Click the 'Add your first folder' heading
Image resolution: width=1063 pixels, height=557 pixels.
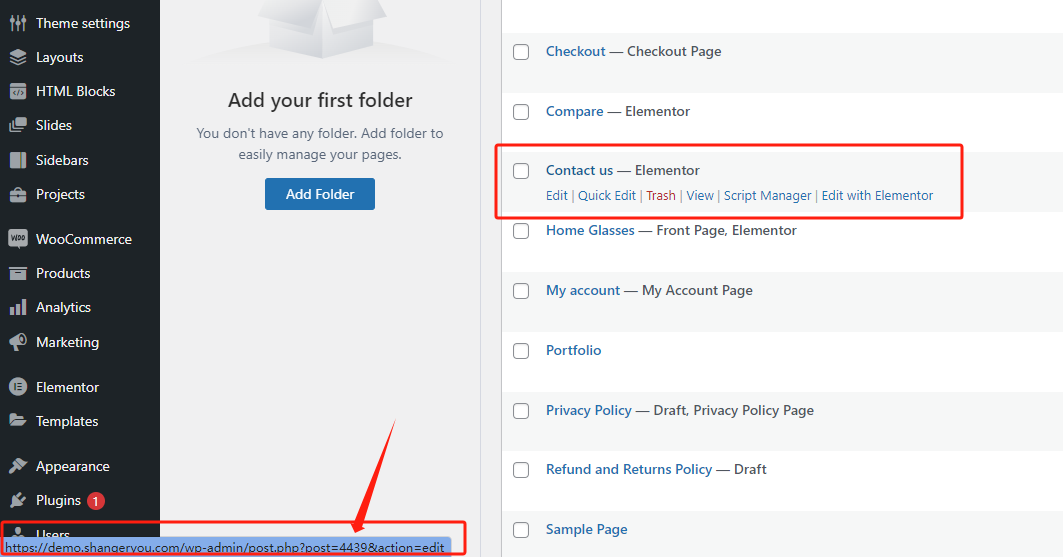click(320, 100)
